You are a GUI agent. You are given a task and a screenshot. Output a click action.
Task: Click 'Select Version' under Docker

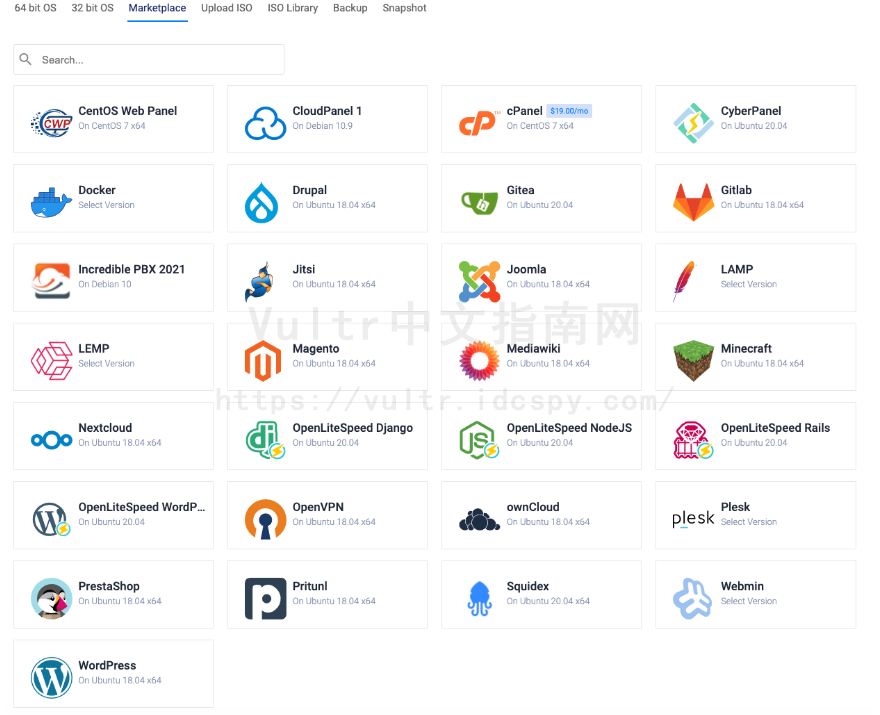[x=106, y=205]
